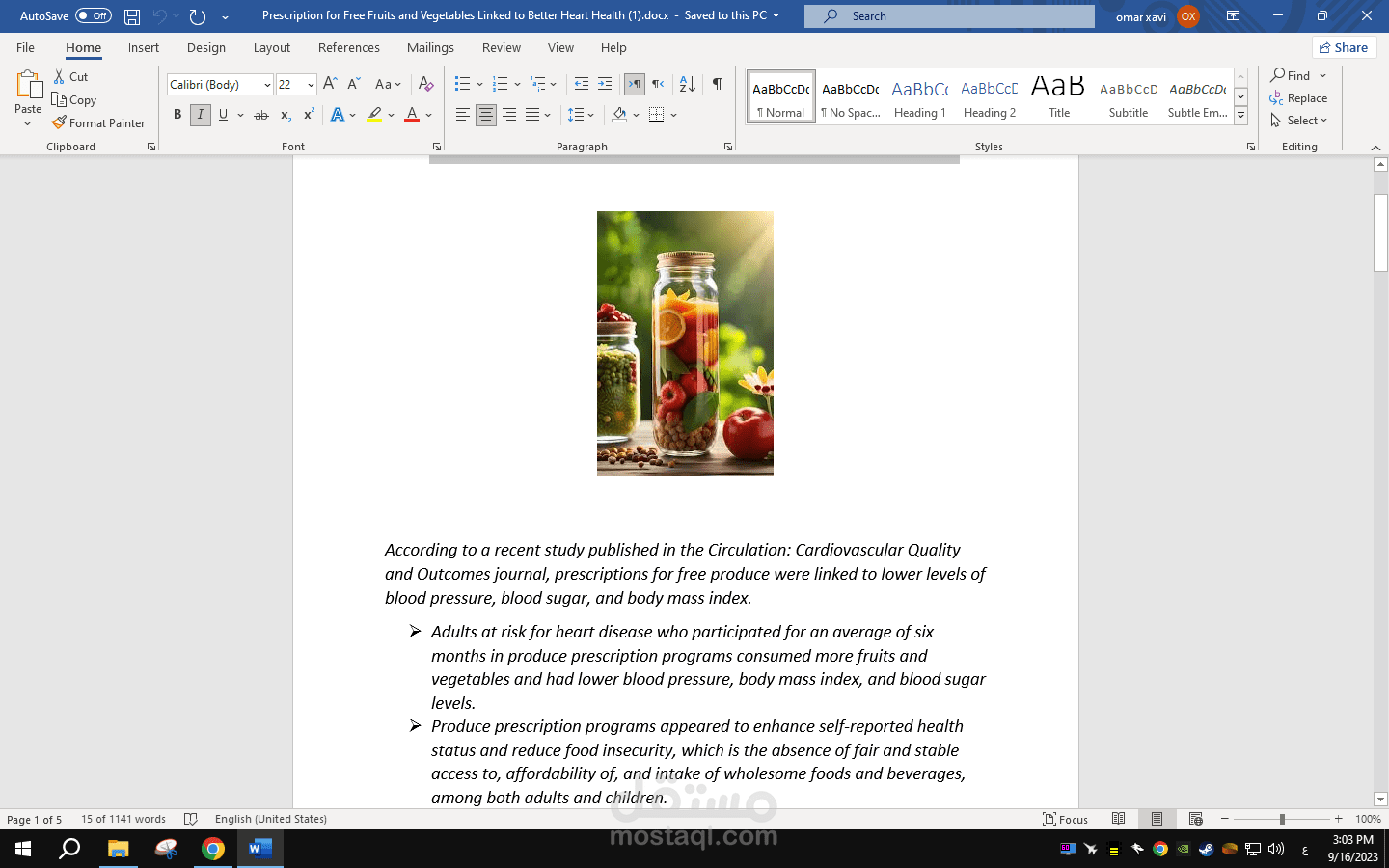Click the Share button

(x=1345, y=47)
